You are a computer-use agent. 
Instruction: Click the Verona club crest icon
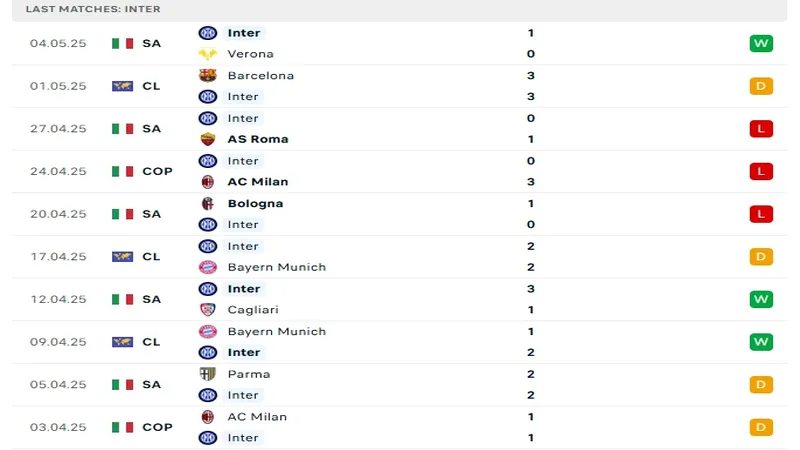pyautogui.click(x=207, y=54)
